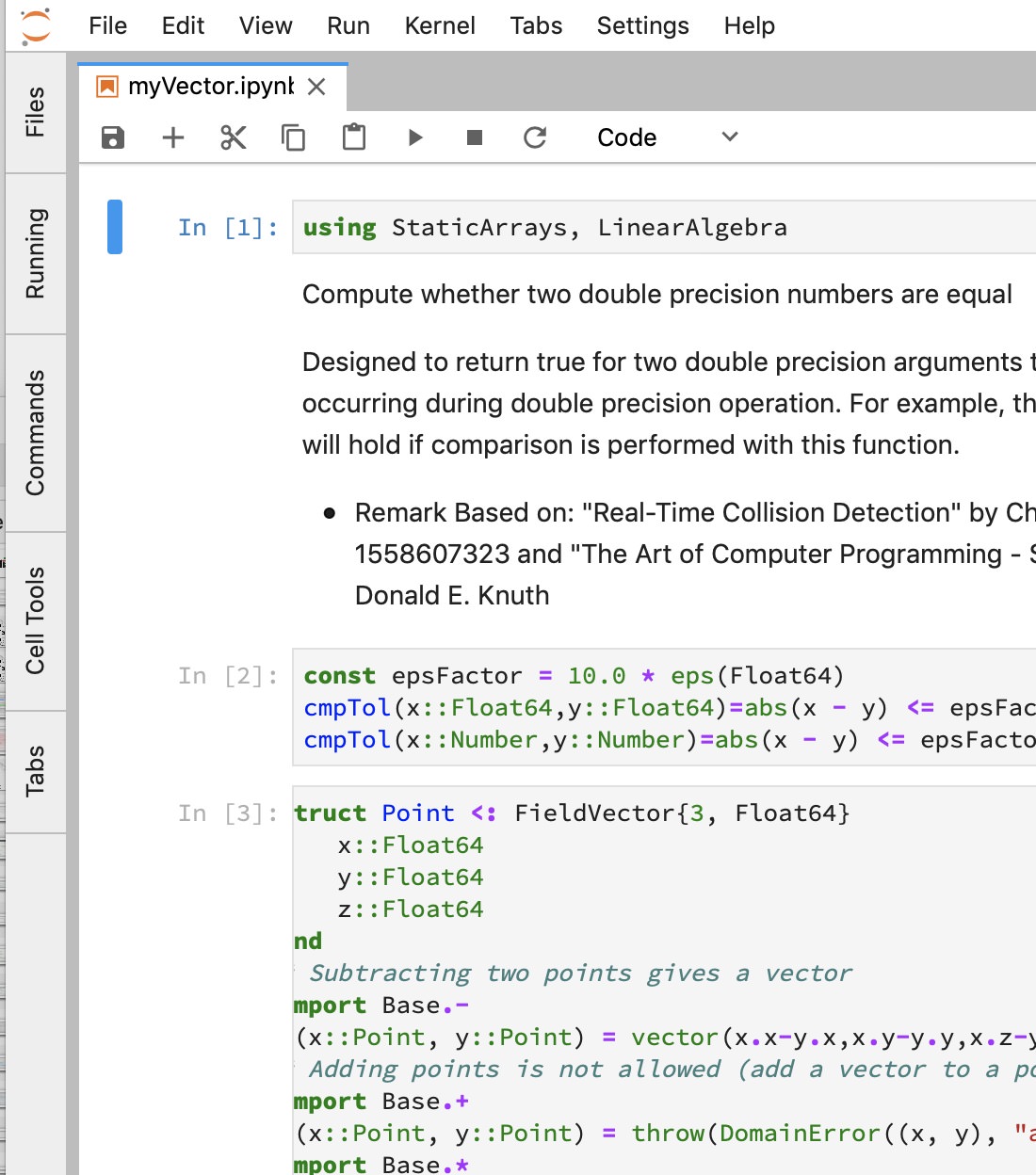Viewport: 1036px width, 1175px height.
Task: Open the Cell Tools sidebar panel
Action: coord(36,621)
